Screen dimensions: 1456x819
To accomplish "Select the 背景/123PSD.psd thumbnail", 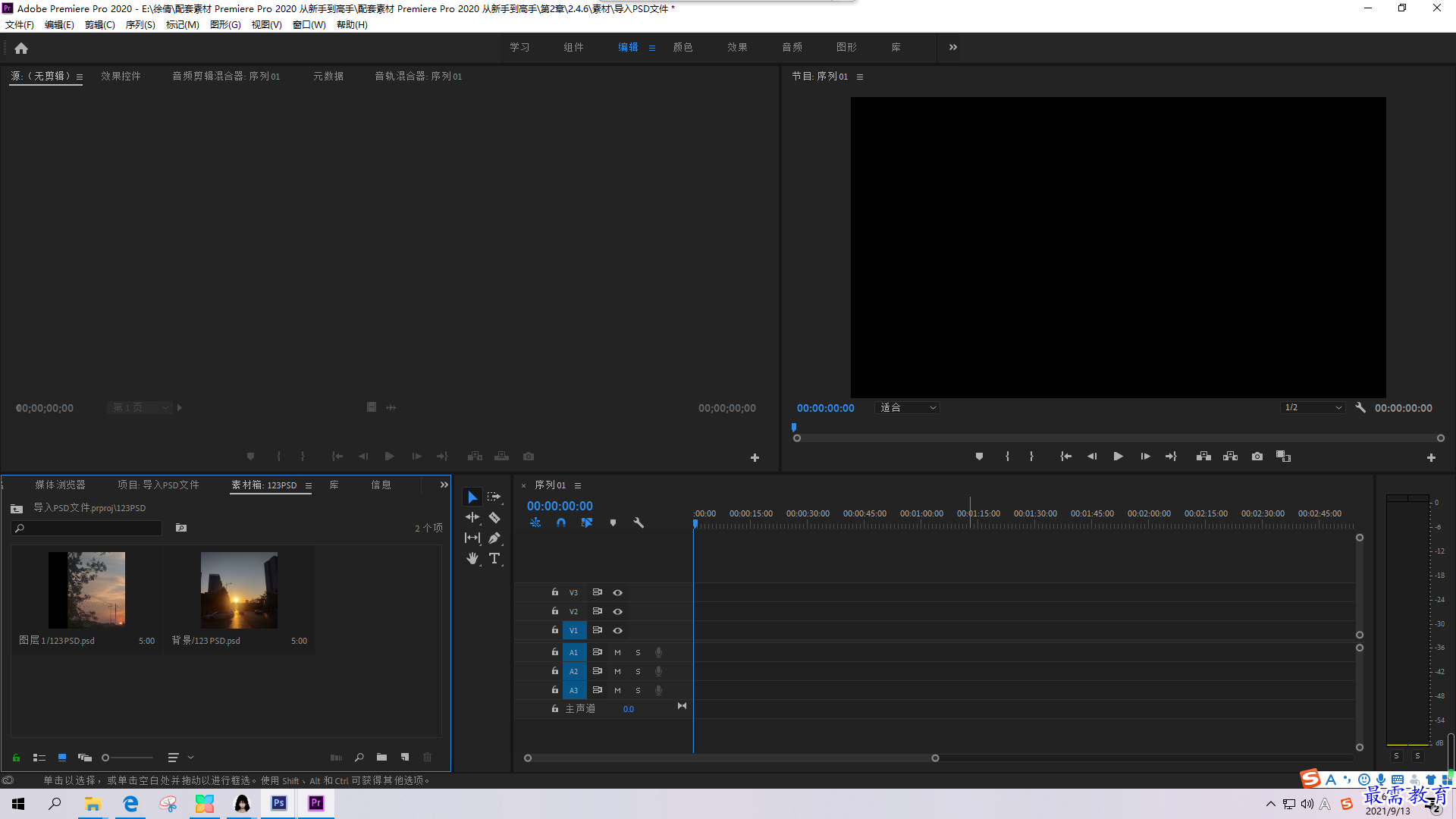I will [x=239, y=590].
